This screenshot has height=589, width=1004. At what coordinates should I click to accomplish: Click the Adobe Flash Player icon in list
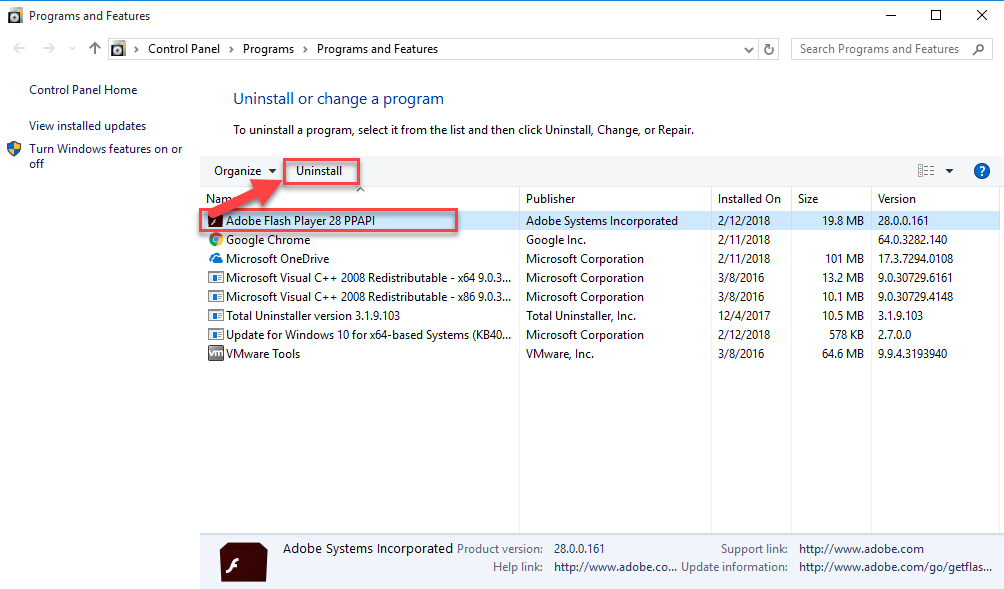216,220
